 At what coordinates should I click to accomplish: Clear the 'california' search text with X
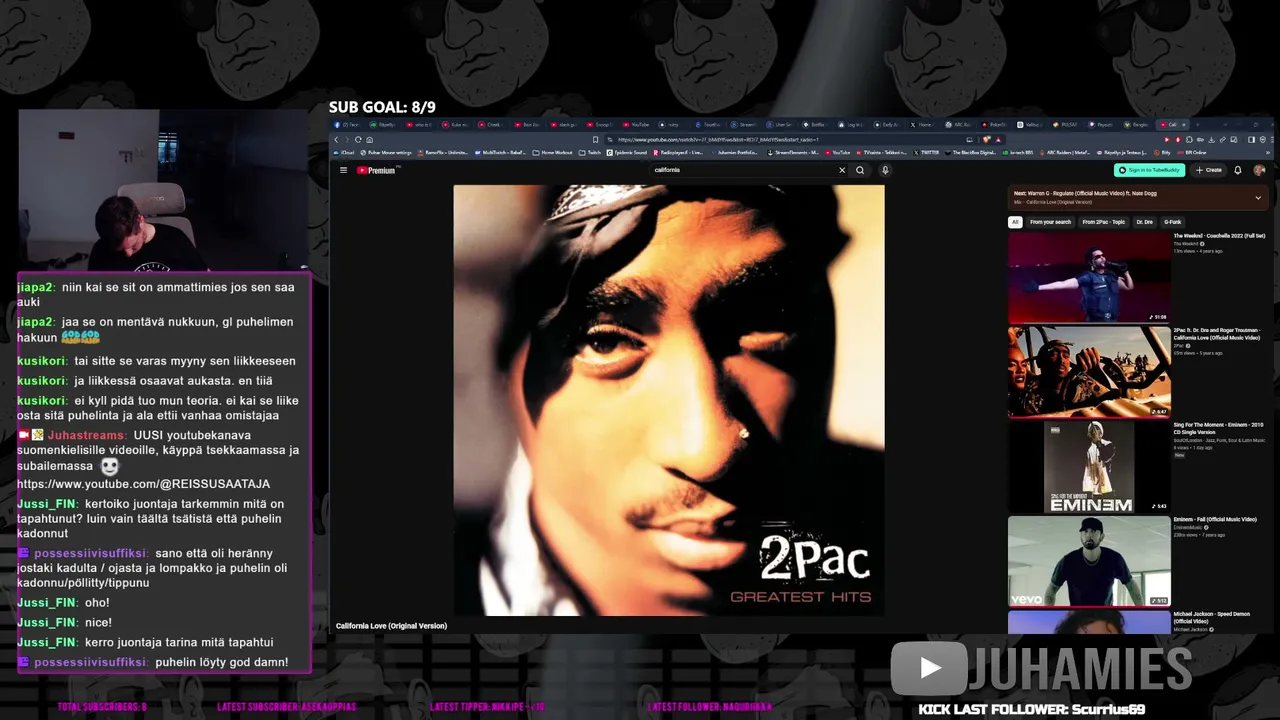[x=842, y=170]
